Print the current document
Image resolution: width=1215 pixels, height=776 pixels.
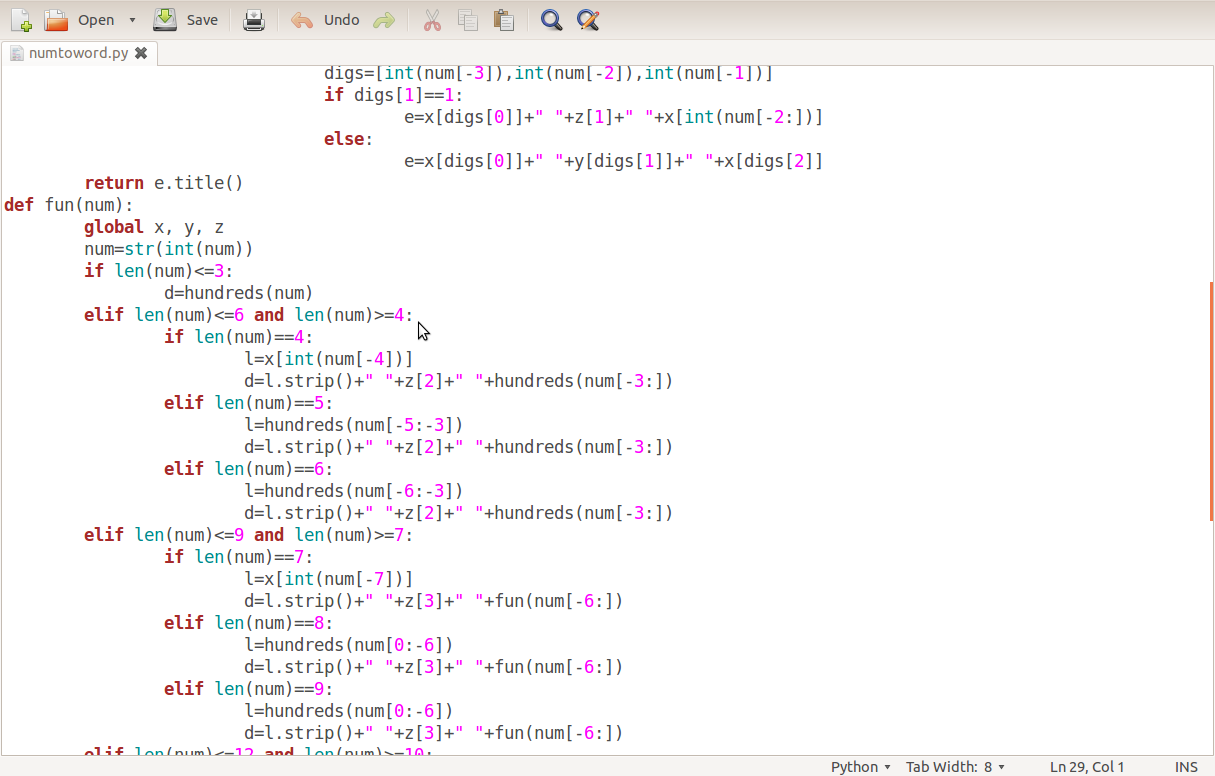tap(253, 19)
